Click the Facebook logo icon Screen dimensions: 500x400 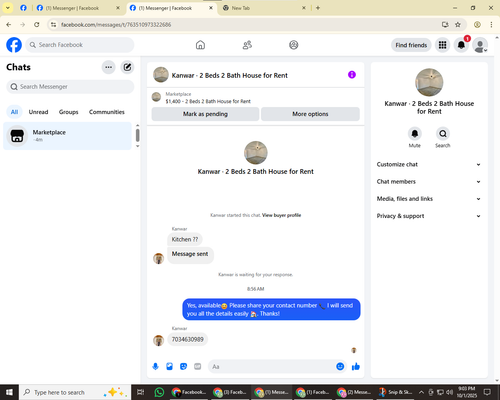click(x=14, y=45)
